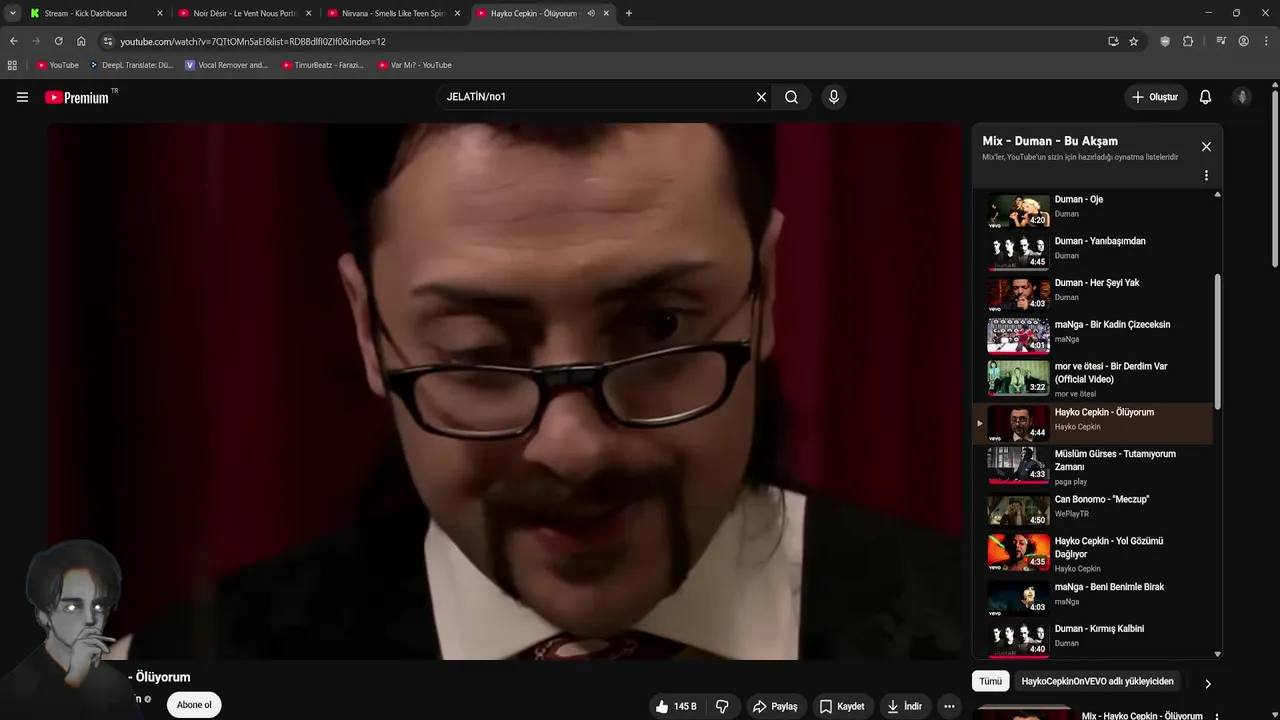
Task: Open Var Mı? - YouTube bookmark
Action: point(415,65)
